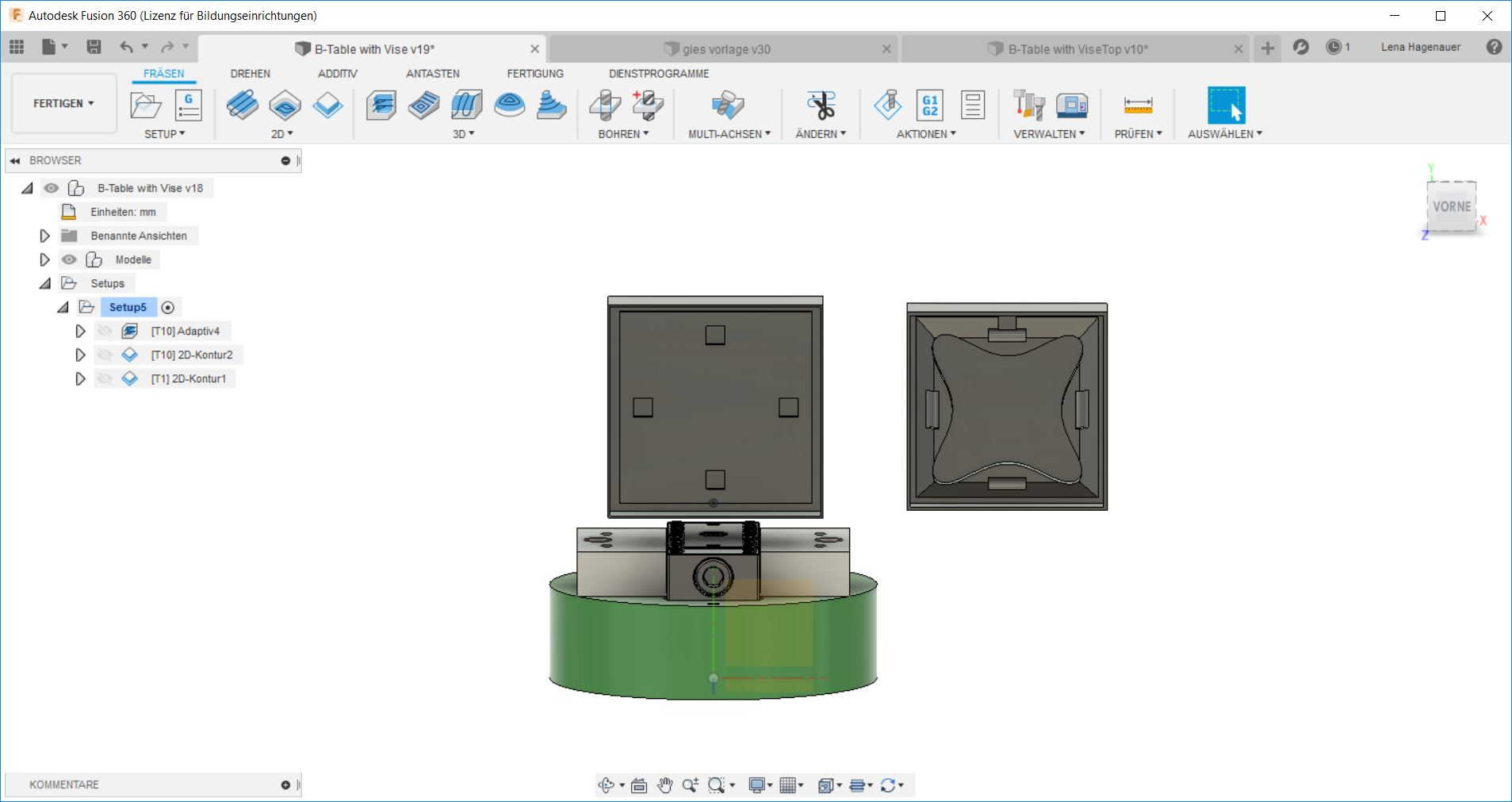Select the [T1] 2D-Kontur1 operation

click(188, 379)
